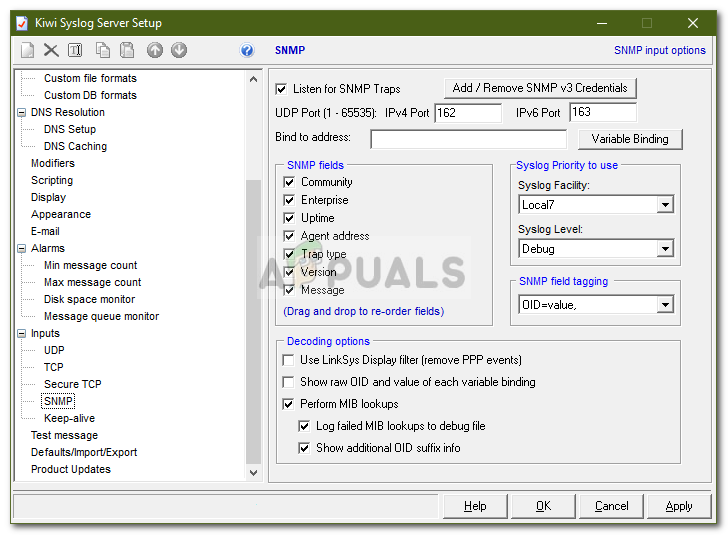Click the Variable Binding button

[630, 139]
